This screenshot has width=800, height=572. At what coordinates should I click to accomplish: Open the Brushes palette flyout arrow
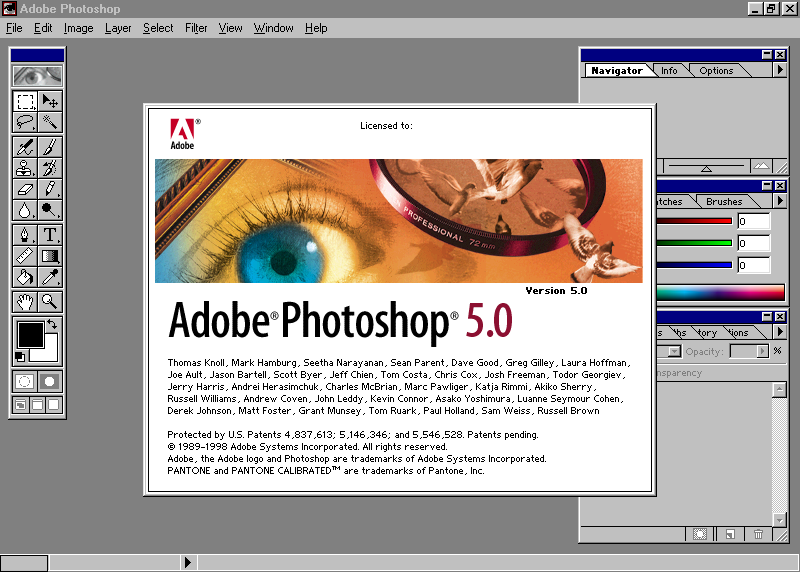point(780,201)
